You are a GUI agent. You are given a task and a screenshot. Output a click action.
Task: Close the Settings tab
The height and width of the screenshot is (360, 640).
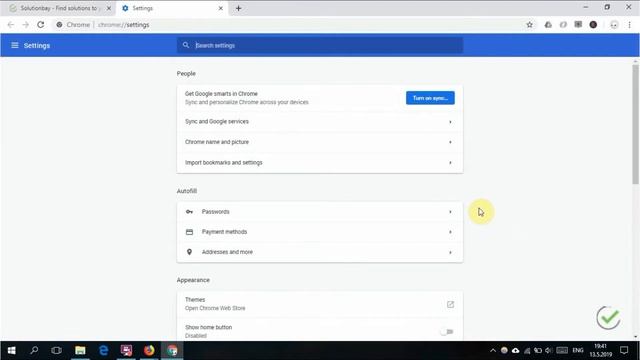click(x=220, y=8)
